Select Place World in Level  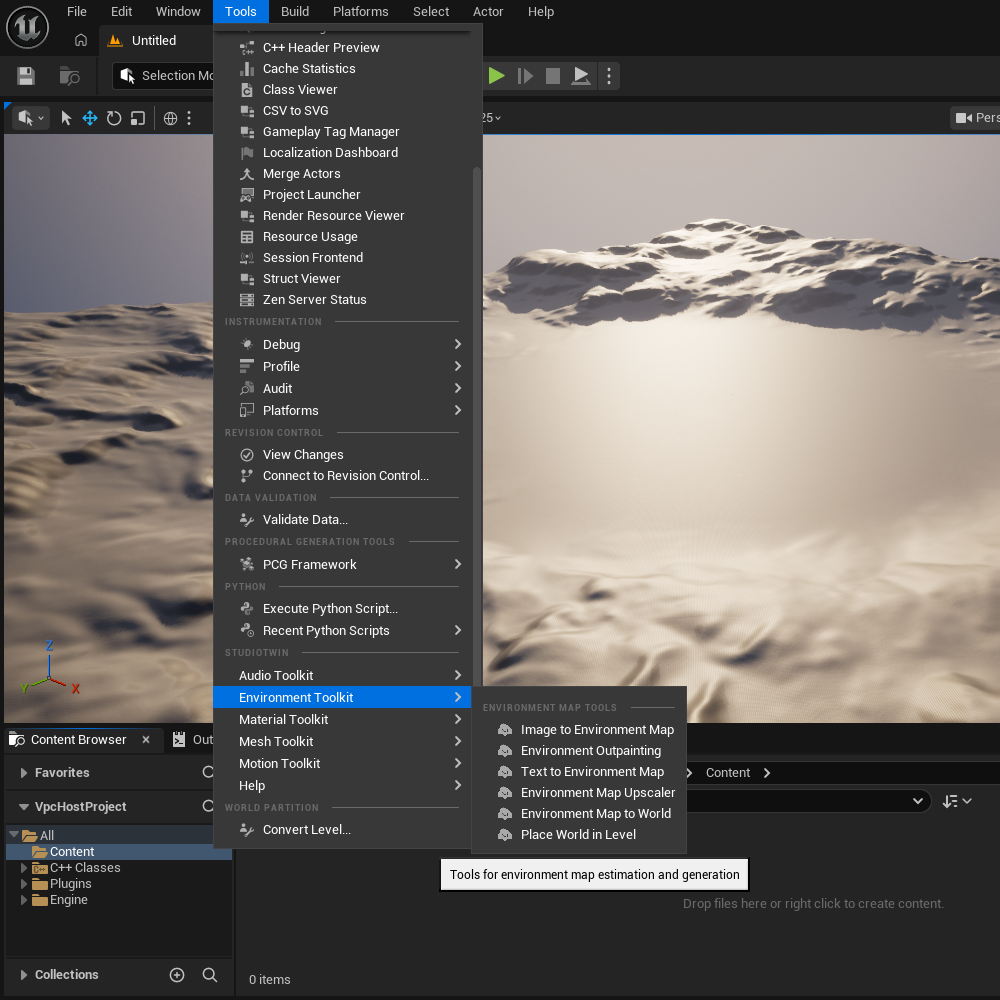point(579,835)
